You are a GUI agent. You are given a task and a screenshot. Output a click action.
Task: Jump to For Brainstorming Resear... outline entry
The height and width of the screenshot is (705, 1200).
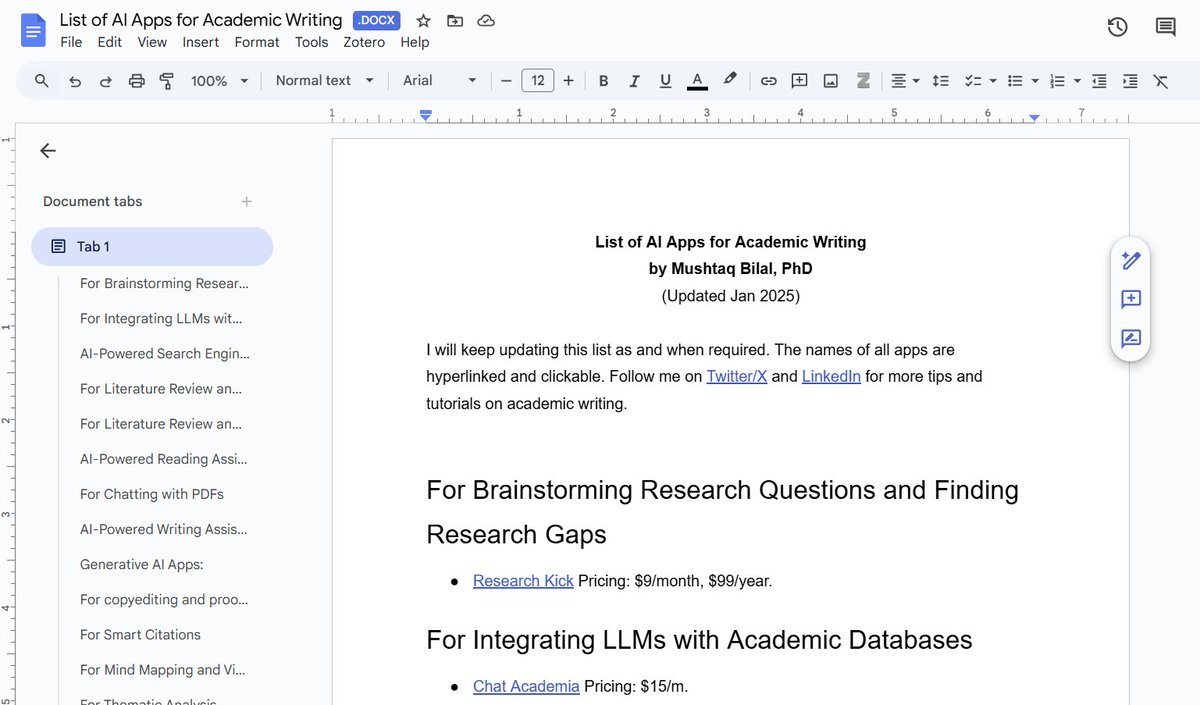(x=164, y=283)
